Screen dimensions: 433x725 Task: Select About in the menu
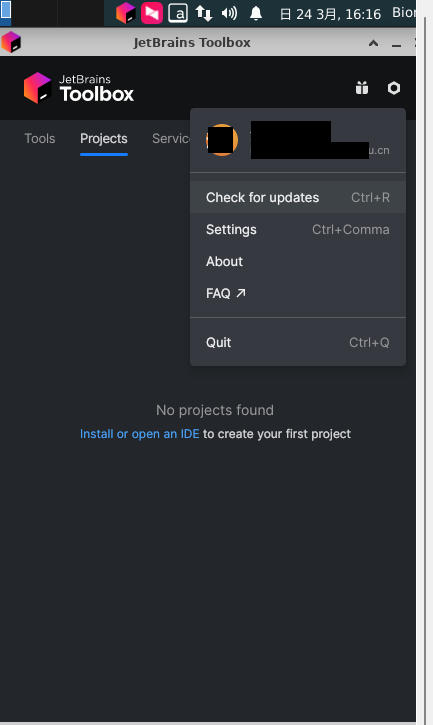[x=298, y=261]
